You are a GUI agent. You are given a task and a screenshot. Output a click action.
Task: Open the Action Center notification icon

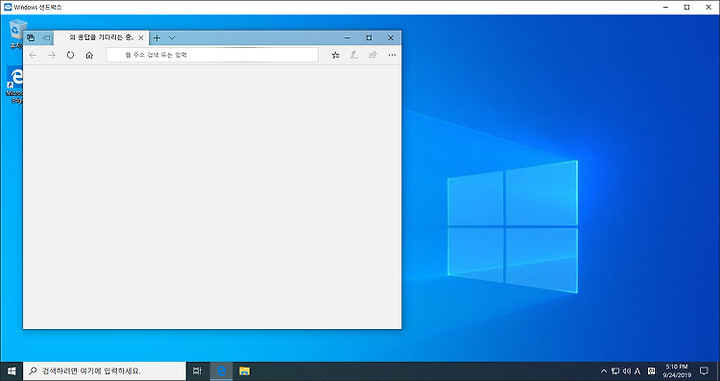(x=704, y=371)
